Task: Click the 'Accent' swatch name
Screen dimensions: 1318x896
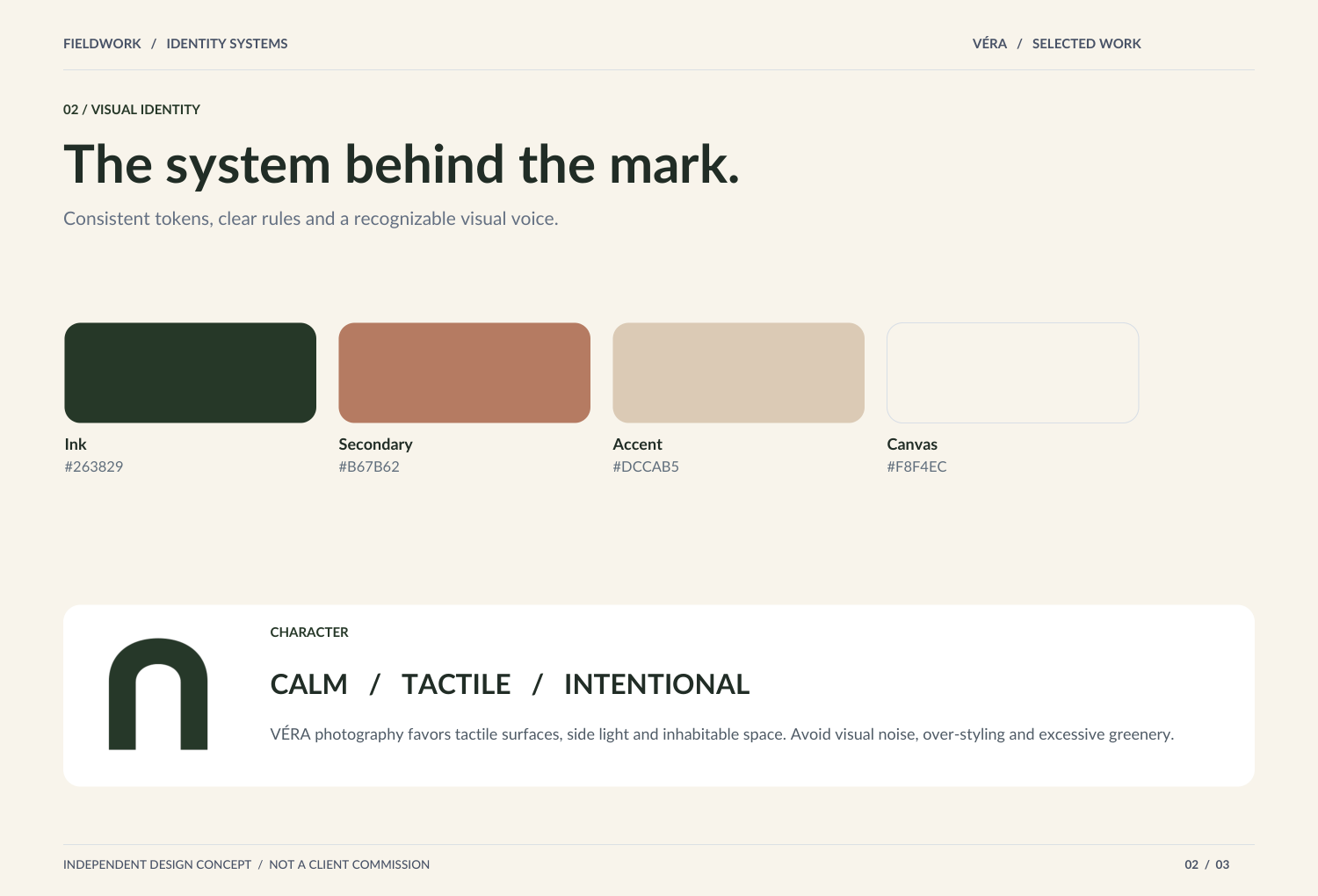Action: coord(638,444)
